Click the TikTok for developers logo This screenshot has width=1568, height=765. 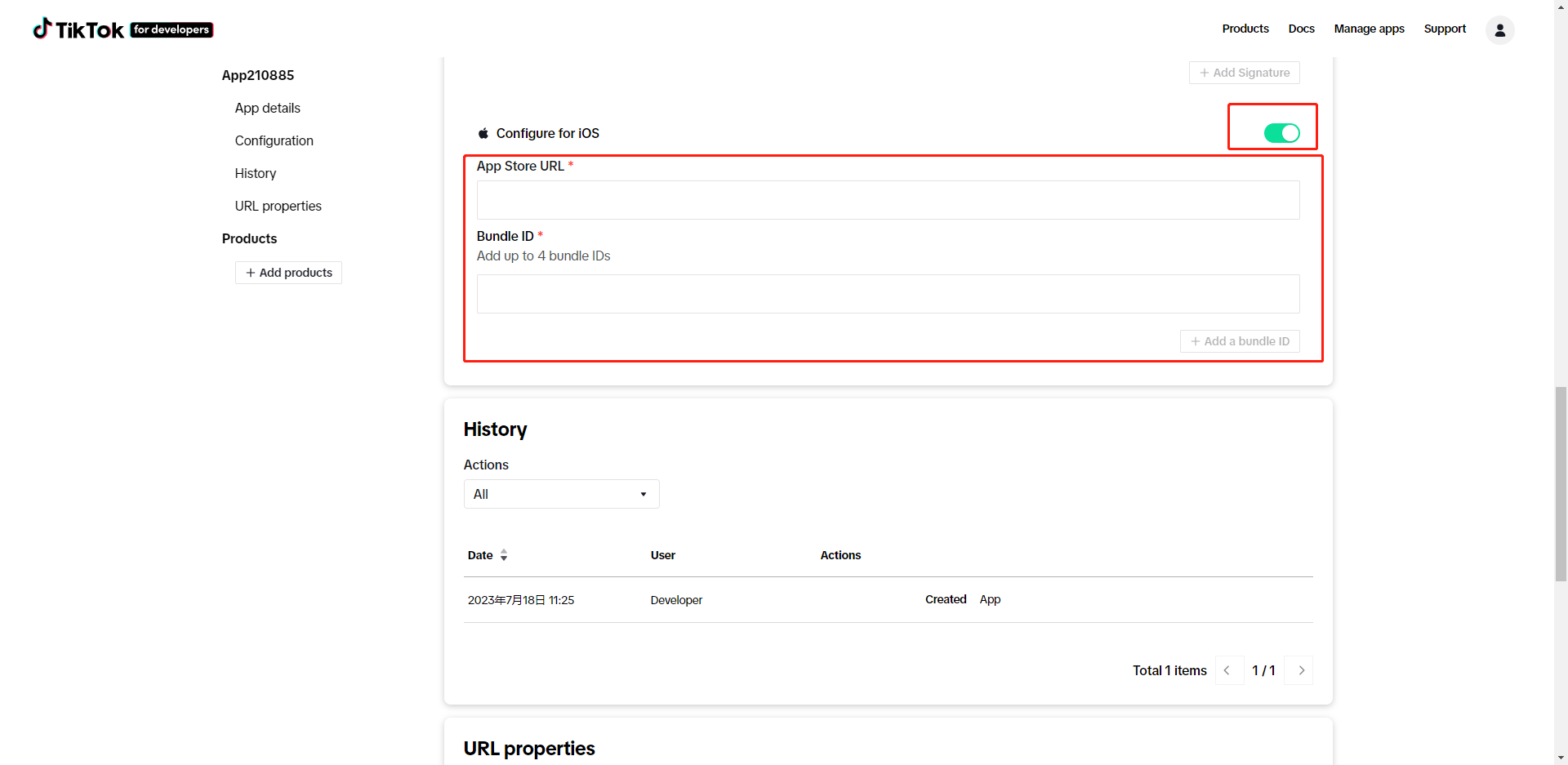click(x=122, y=29)
